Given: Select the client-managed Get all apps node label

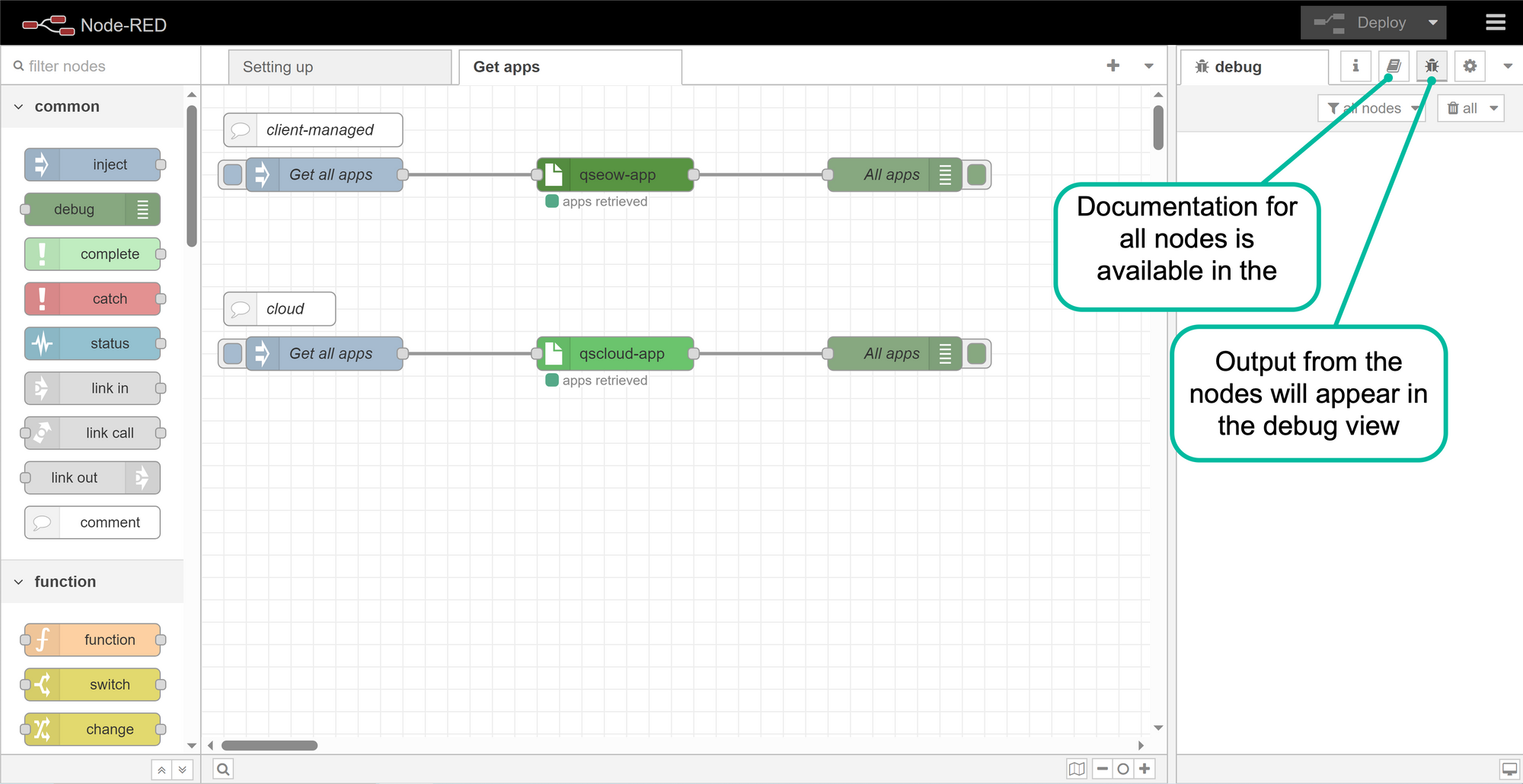Looking at the screenshot, I should [x=330, y=175].
